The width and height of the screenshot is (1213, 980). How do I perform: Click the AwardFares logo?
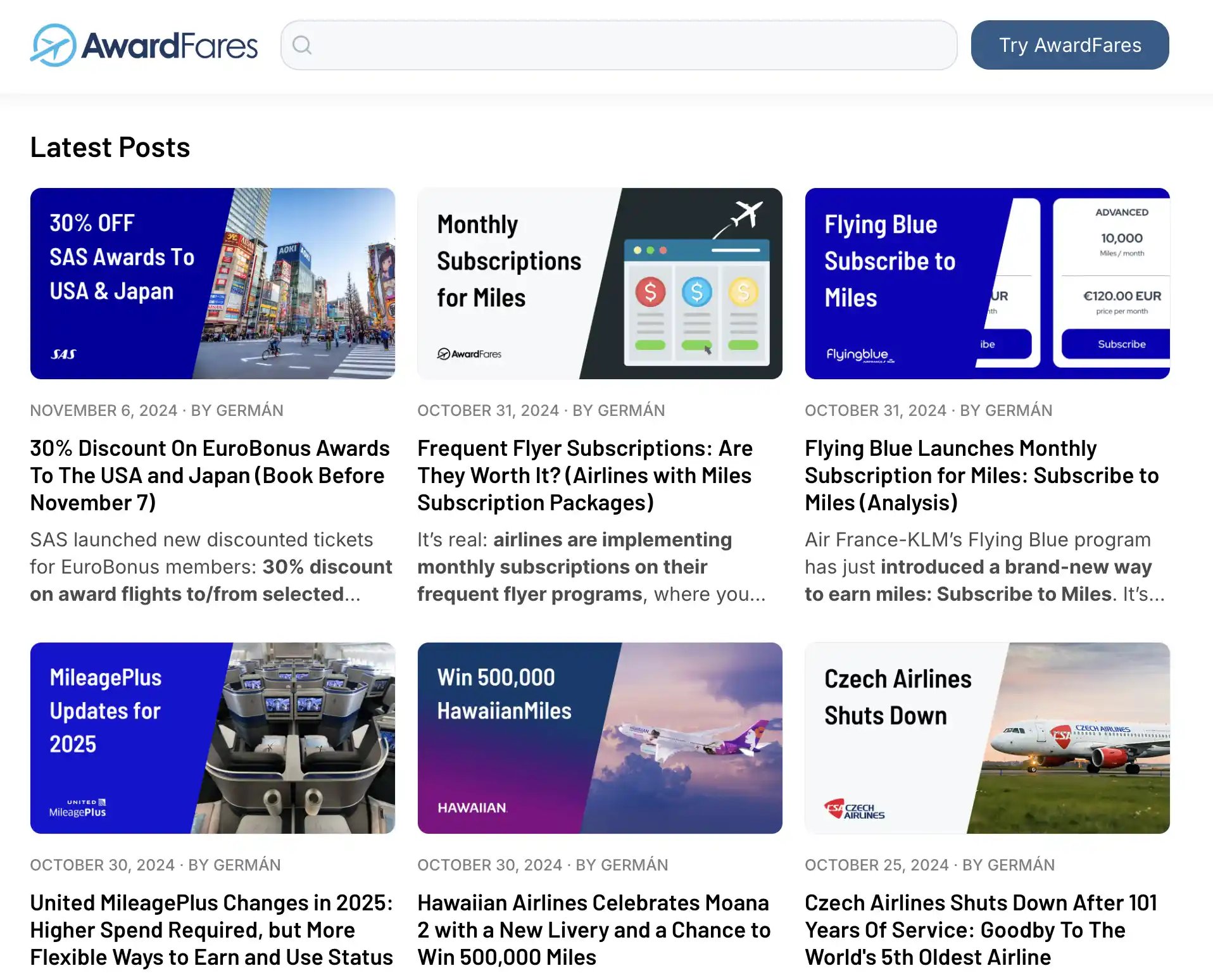pos(144,45)
